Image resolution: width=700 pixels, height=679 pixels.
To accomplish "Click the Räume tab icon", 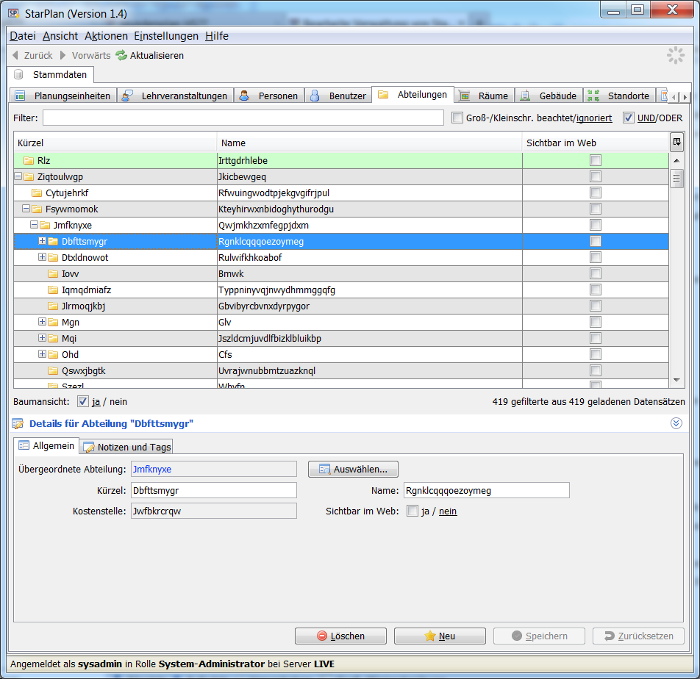I will point(465,96).
